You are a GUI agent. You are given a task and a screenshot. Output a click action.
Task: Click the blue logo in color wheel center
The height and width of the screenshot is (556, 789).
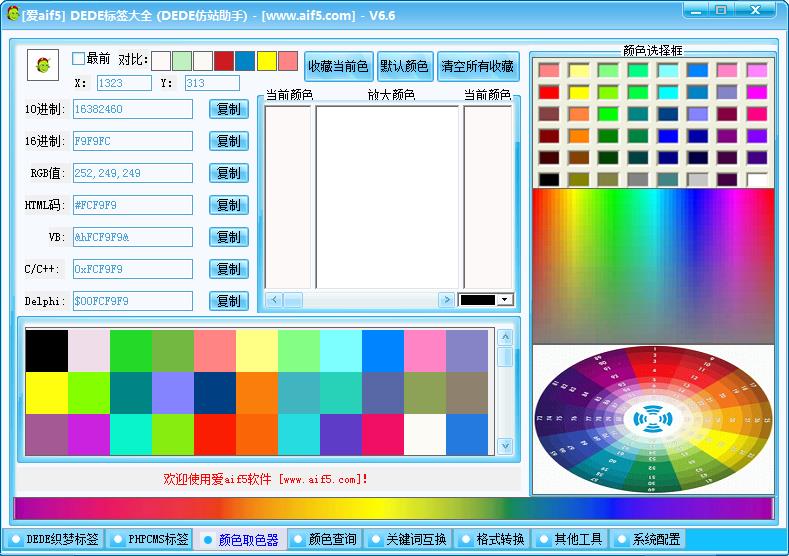tap(653, 418)
